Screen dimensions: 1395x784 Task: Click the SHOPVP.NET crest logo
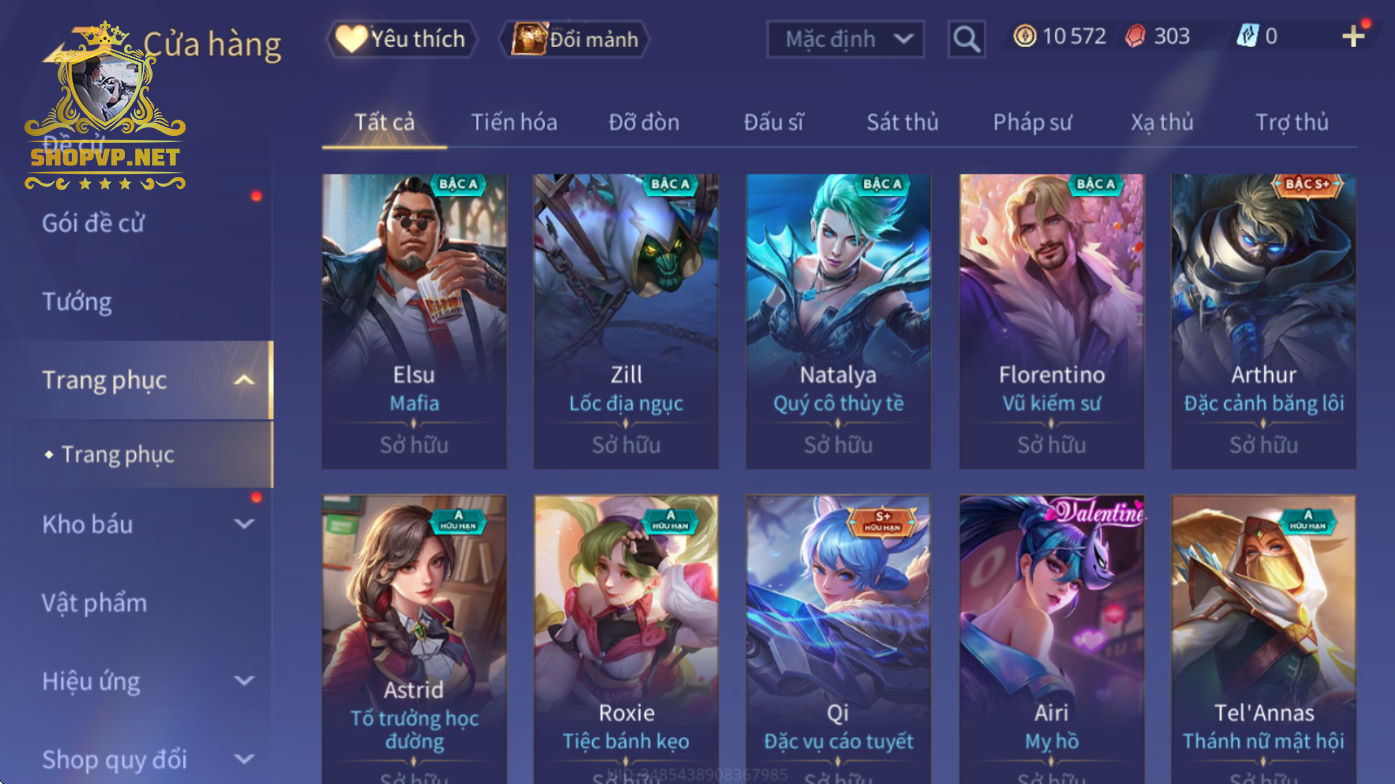pos(105,107)
